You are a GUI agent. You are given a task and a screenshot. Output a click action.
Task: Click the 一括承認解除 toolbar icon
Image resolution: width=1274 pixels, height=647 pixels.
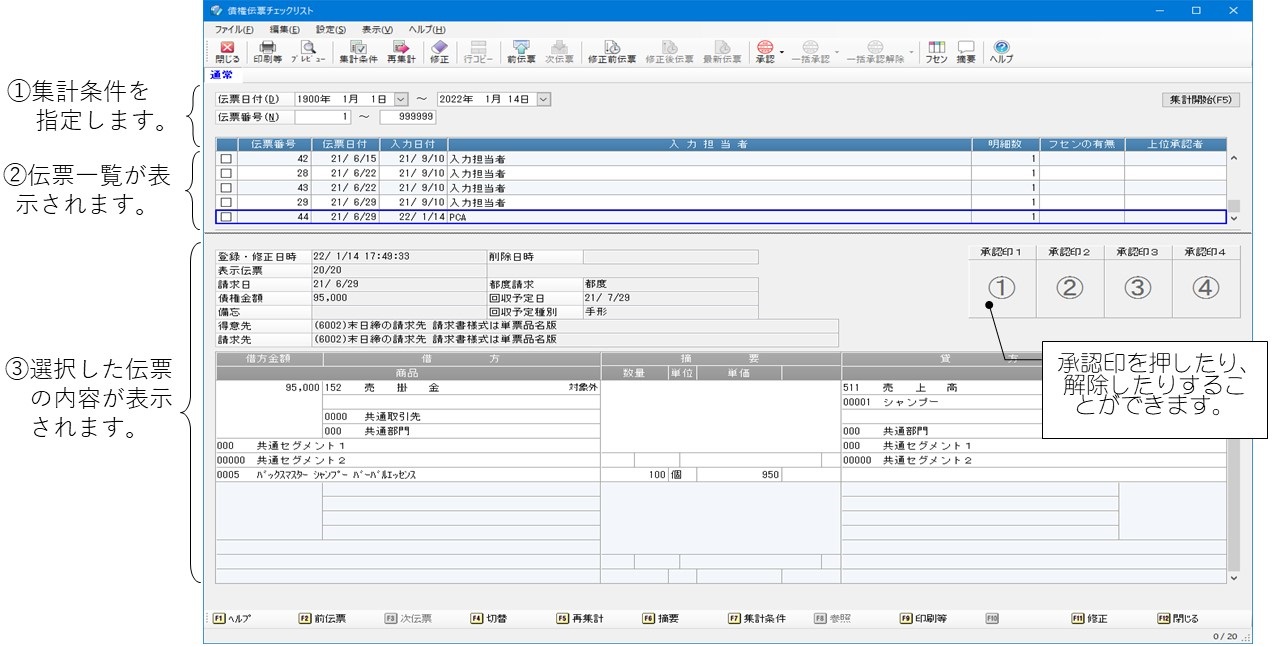point(875,52)
